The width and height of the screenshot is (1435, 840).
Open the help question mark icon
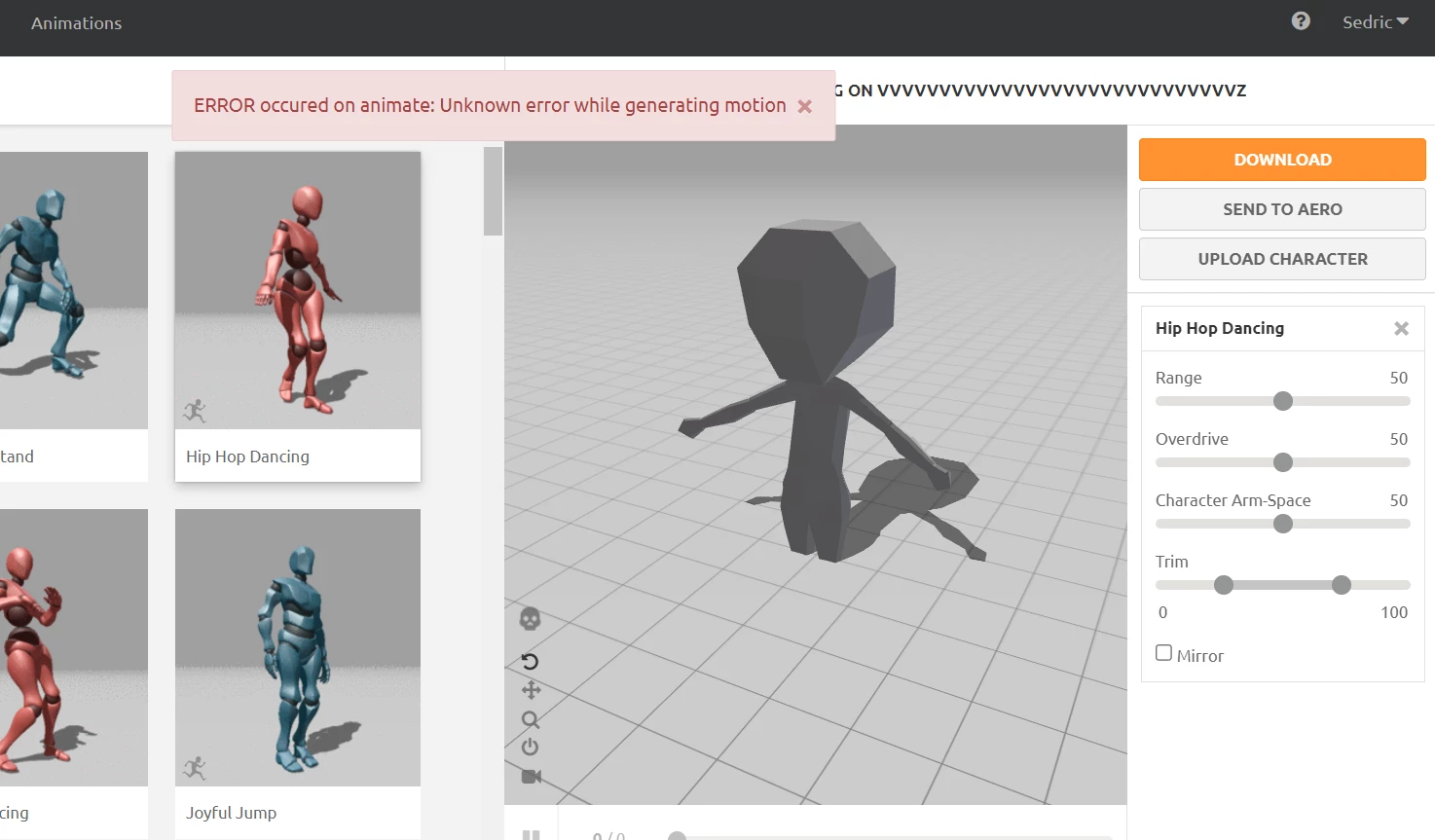[1301, 21]
